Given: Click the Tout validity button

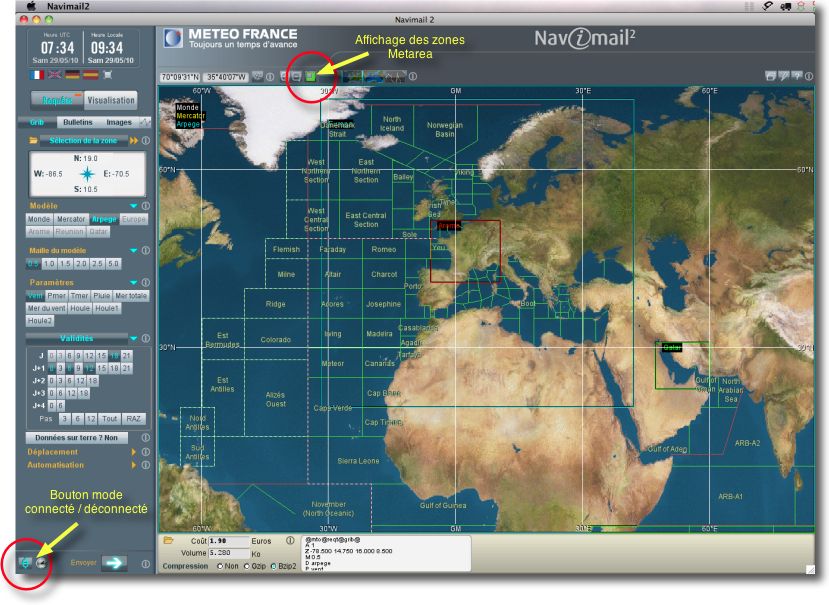Looking at the screenshot, I should (109, 419).
